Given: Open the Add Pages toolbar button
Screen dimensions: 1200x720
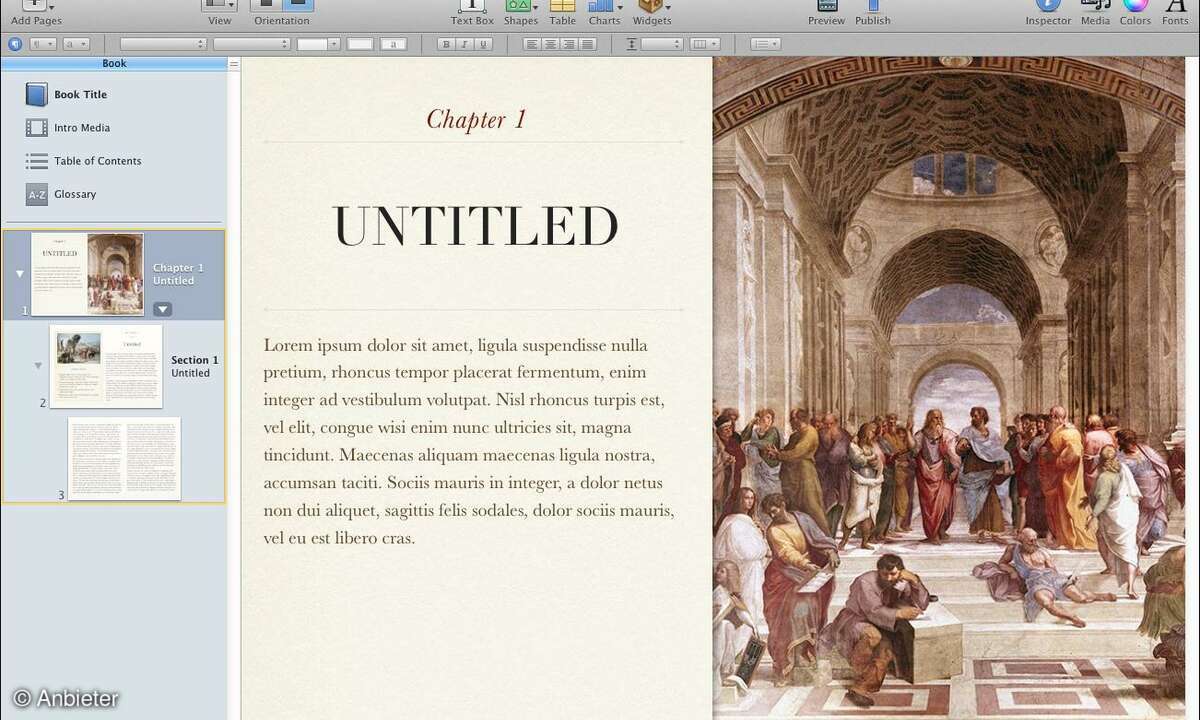Looking at the screenshot, I should tap(36, 13).
